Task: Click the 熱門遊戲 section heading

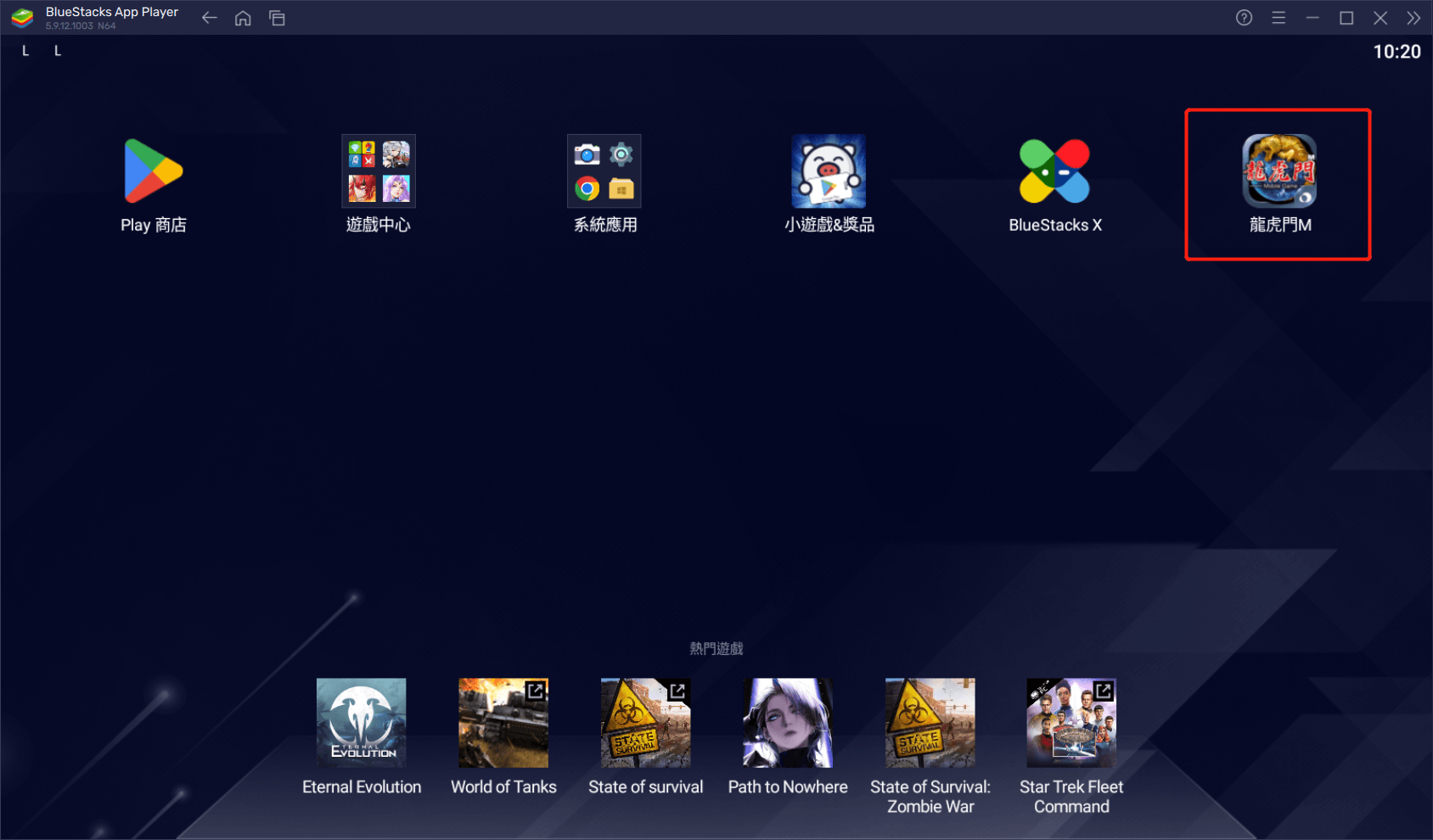Action: 716,648
